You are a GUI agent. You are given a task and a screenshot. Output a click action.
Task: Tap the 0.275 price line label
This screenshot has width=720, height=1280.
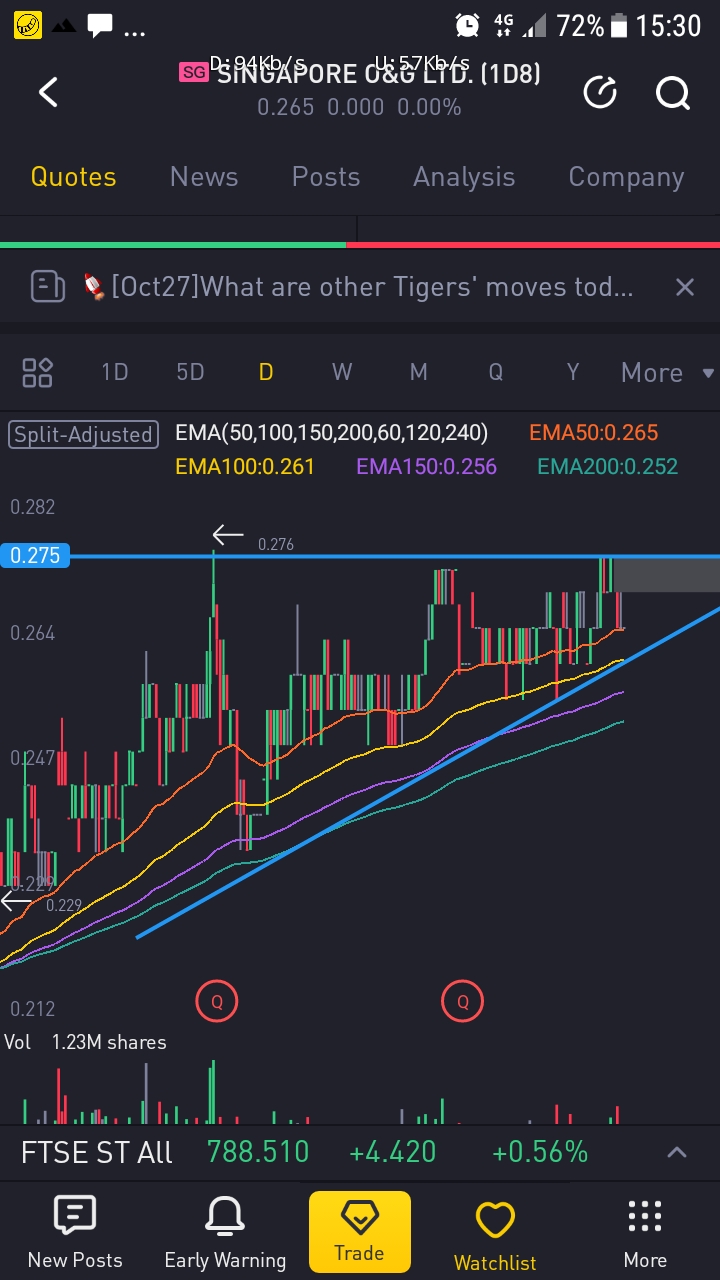pos(35,555)
